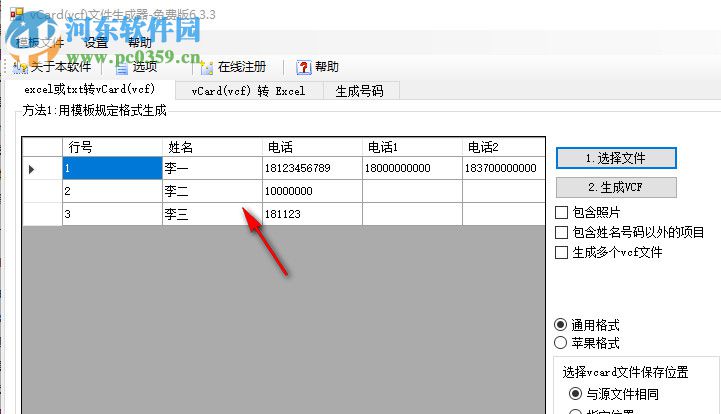Click the online registration (在线注册) icon
Screen dimensions: 721x414
[x=207, y=68]
